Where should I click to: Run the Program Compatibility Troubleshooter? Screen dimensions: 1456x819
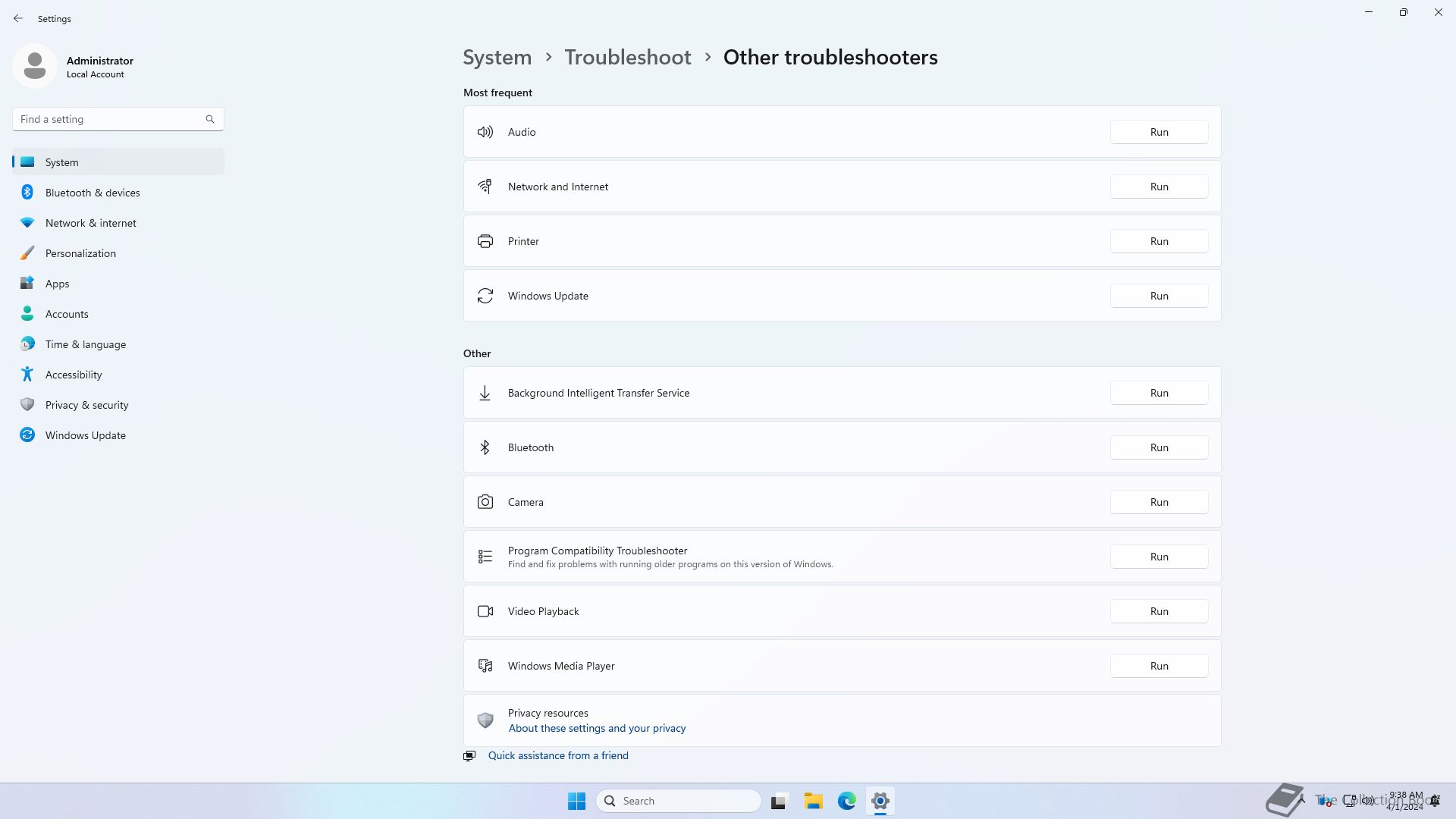click(1159, 557)
